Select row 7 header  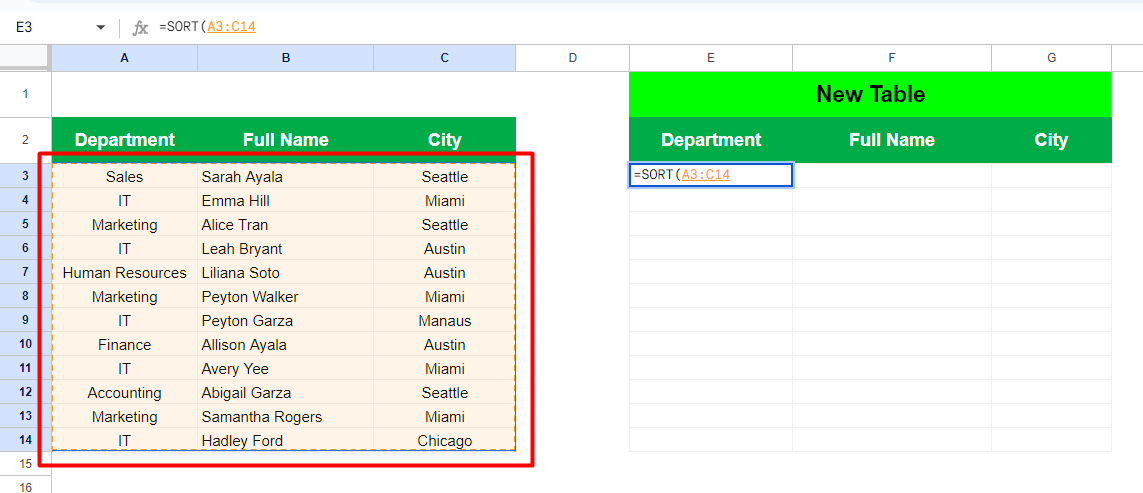tap(26, 272)
